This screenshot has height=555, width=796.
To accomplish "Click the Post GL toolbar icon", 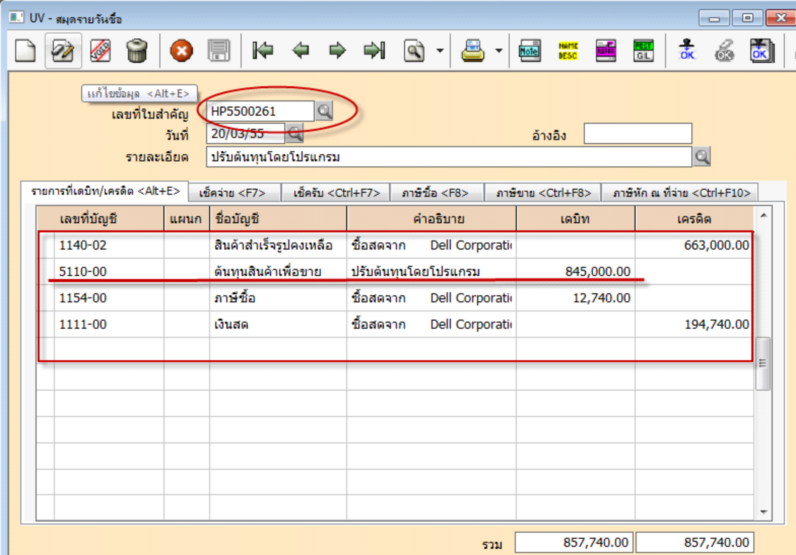I will [x=643, y=51].
